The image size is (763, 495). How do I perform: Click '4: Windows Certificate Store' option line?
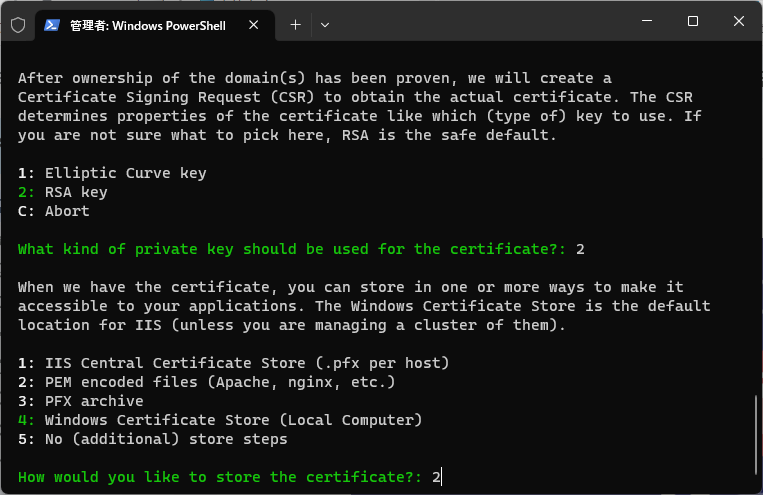(x=220, y=420)
